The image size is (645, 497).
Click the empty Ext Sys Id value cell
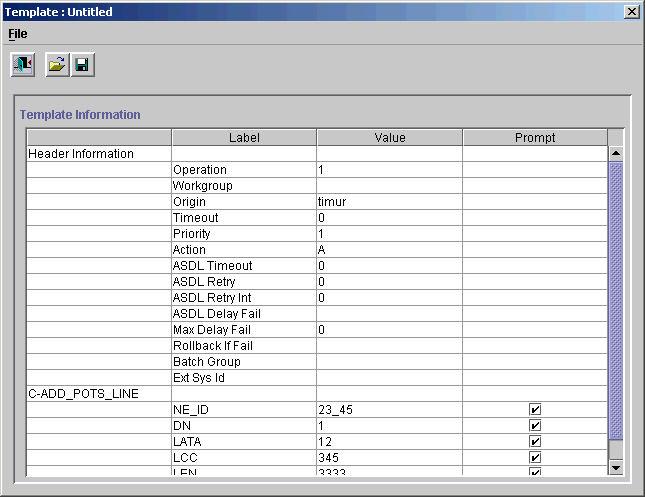coord(390,378)
